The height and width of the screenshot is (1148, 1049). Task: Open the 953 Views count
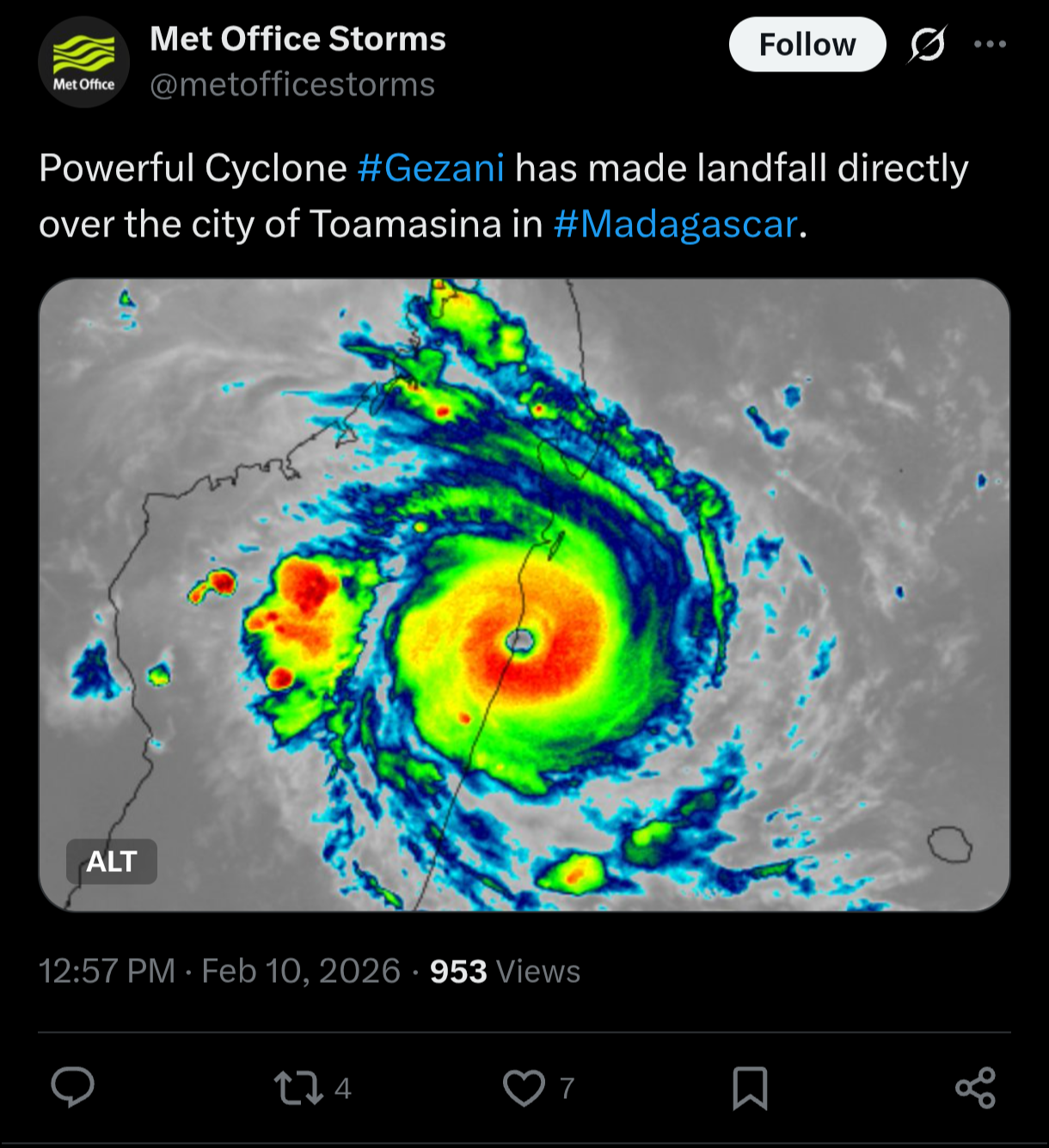point(505,972)
